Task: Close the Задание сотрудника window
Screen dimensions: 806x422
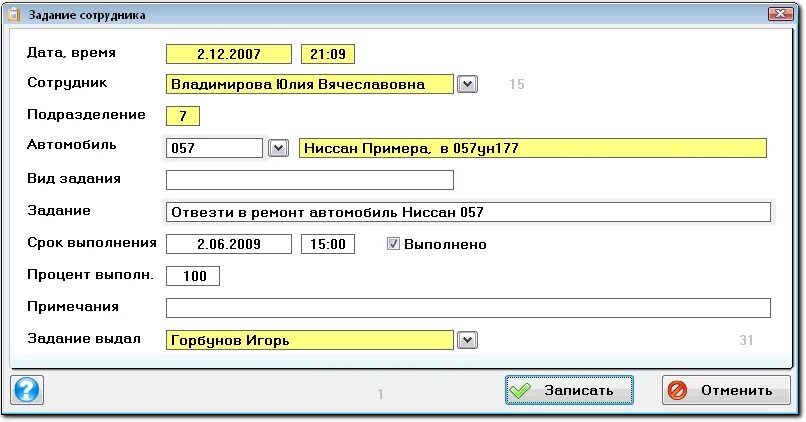Action: pyautogui.click(x=780, y=14)
